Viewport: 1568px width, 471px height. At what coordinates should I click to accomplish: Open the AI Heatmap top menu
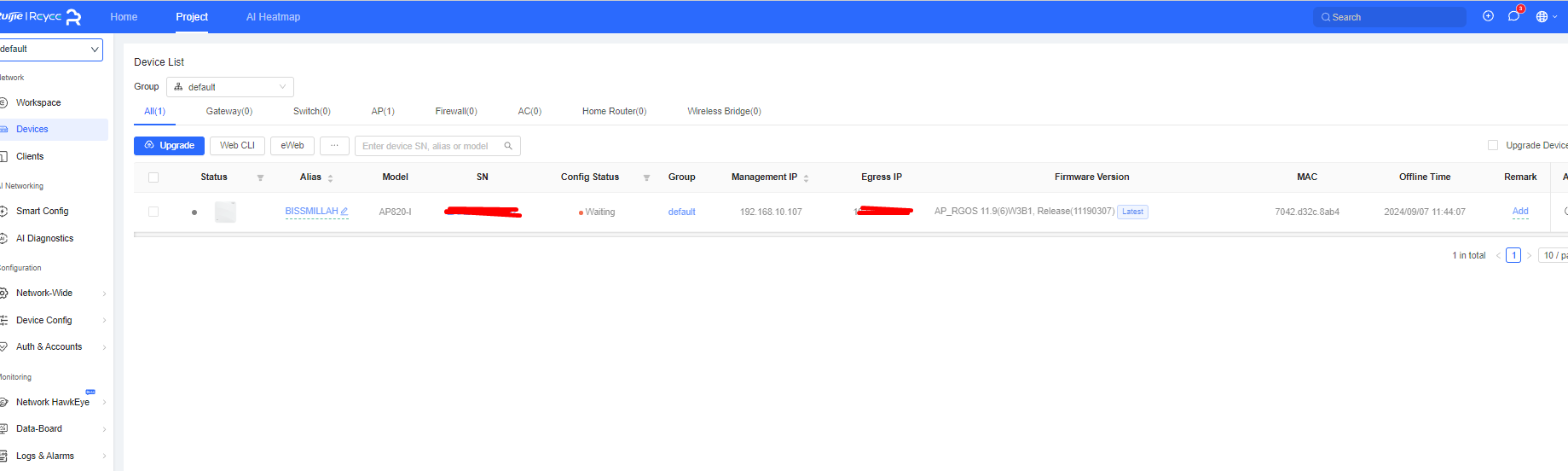273,17
